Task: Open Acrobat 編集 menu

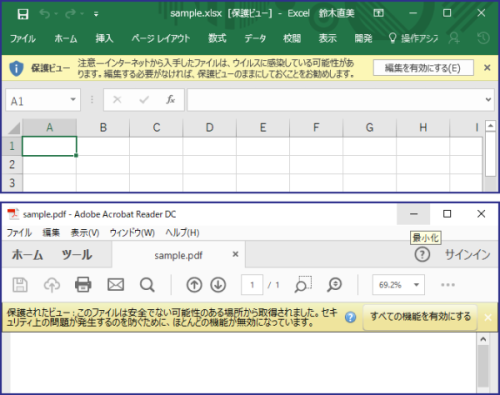Action: (51, 233)
